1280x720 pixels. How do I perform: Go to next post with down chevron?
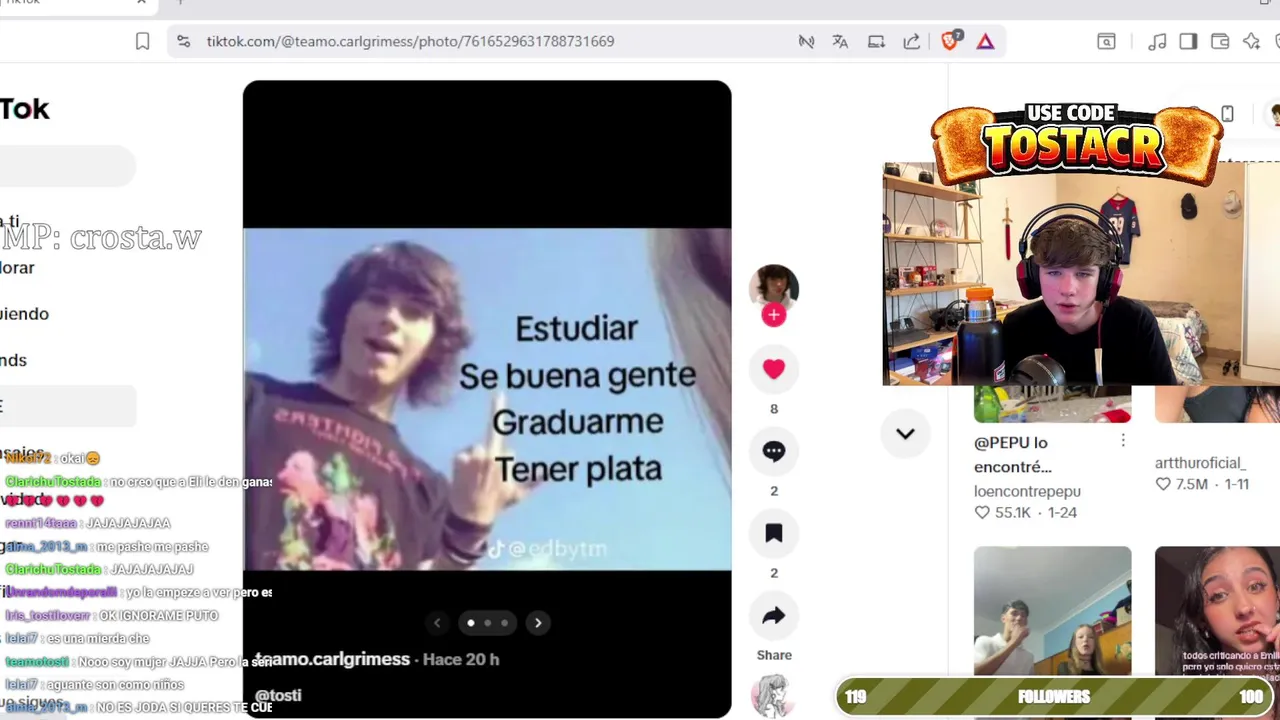tap(905, 434)
